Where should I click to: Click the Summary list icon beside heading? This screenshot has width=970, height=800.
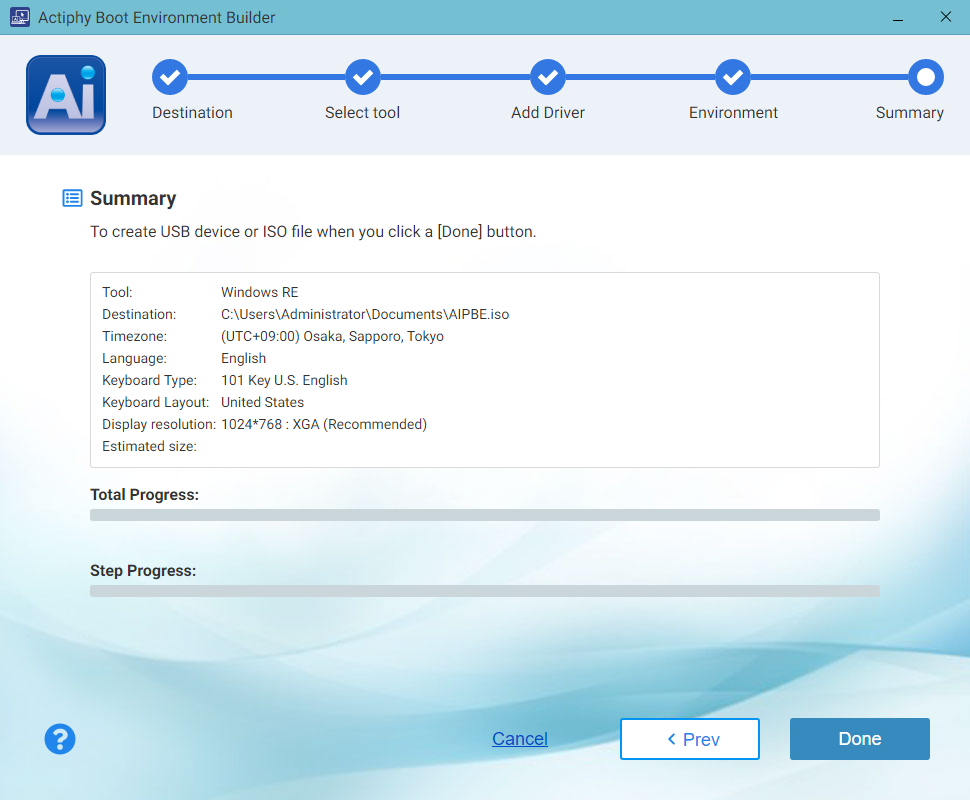(x=72, y=198)
